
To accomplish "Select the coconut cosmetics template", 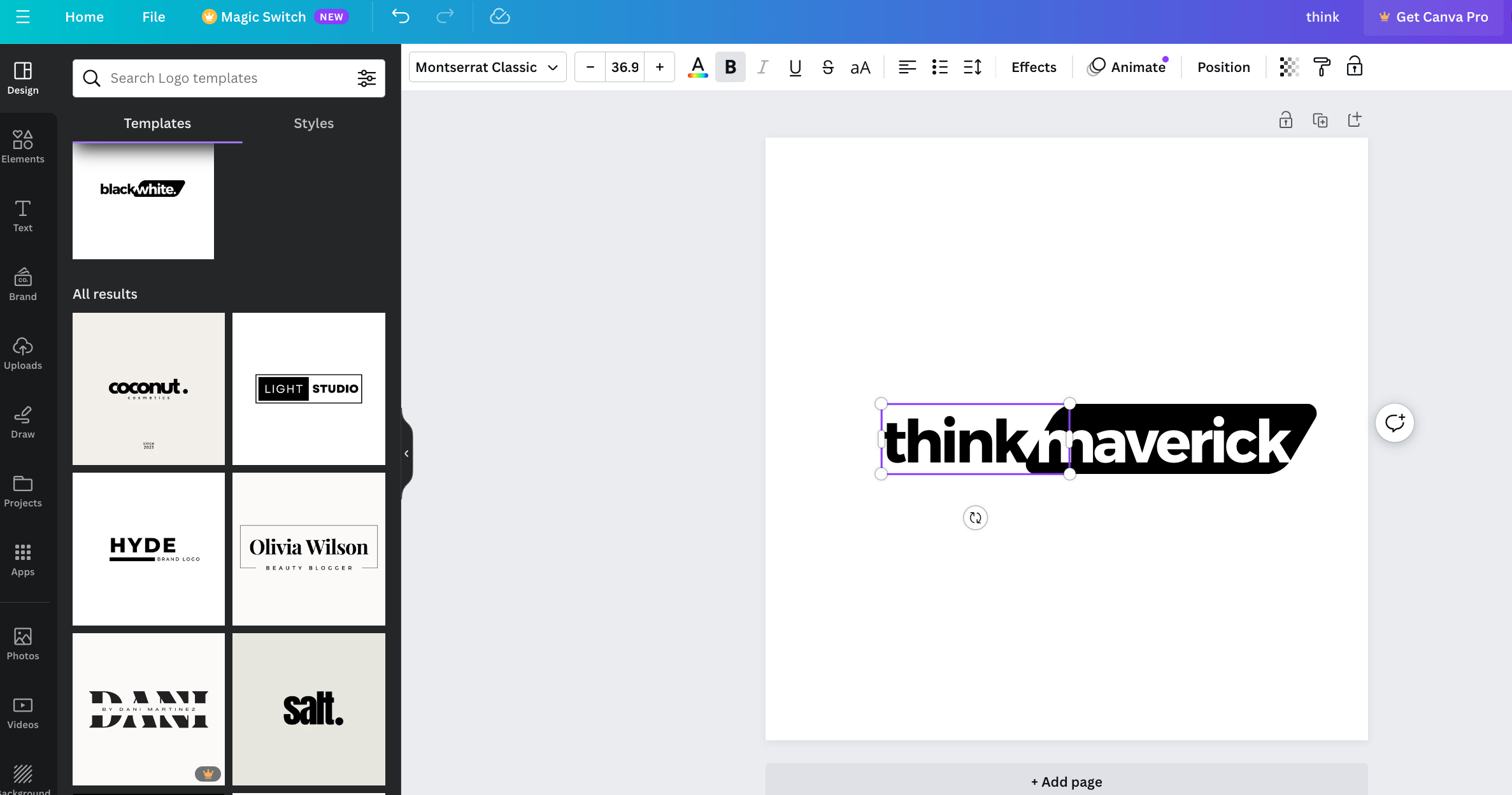I will pyautogui.click(x=148, y=389).
